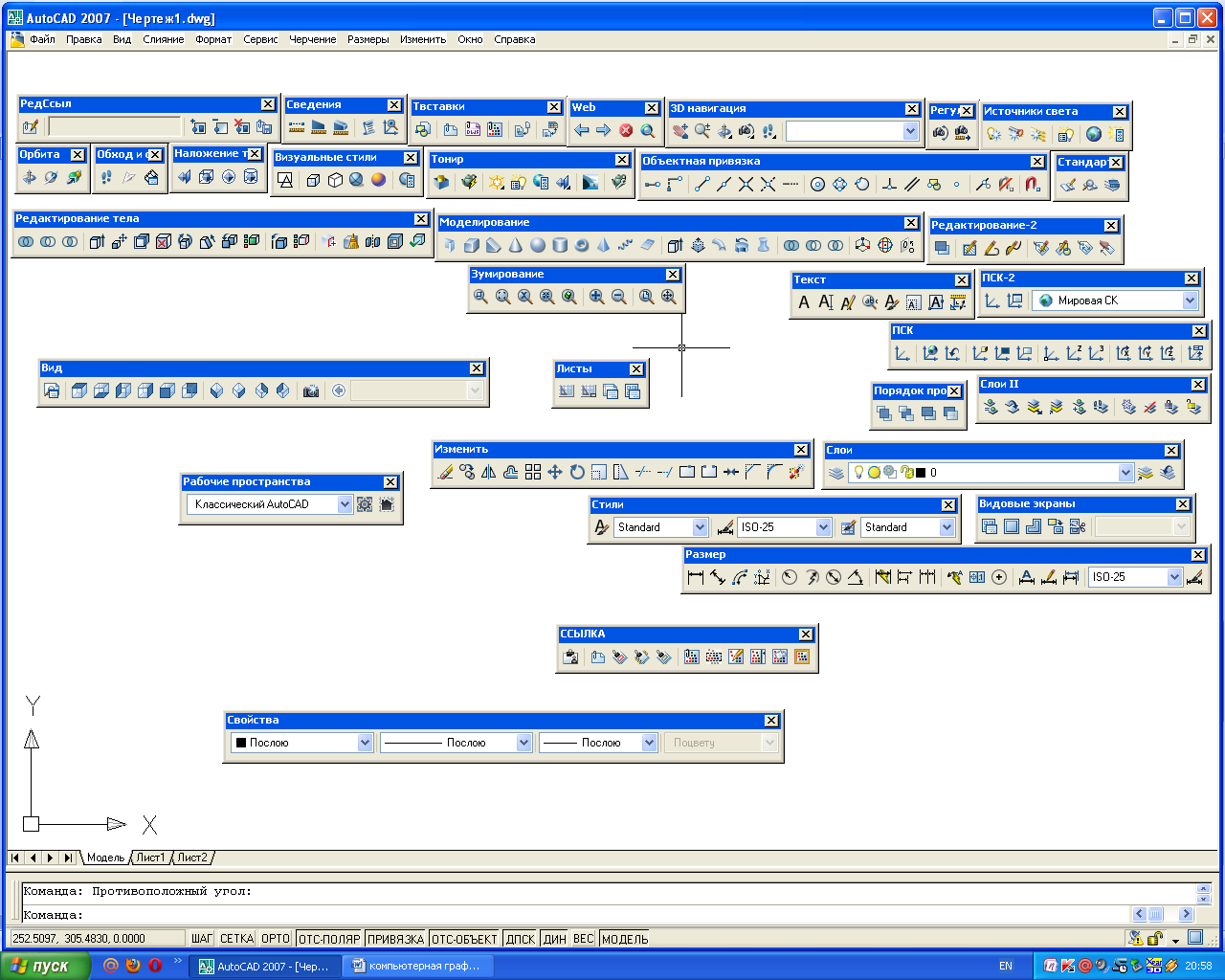This screenshot has width=1225, height=980.
Task: Select the Rotate tool in Изменить toolbar
Action: (577, 472)
